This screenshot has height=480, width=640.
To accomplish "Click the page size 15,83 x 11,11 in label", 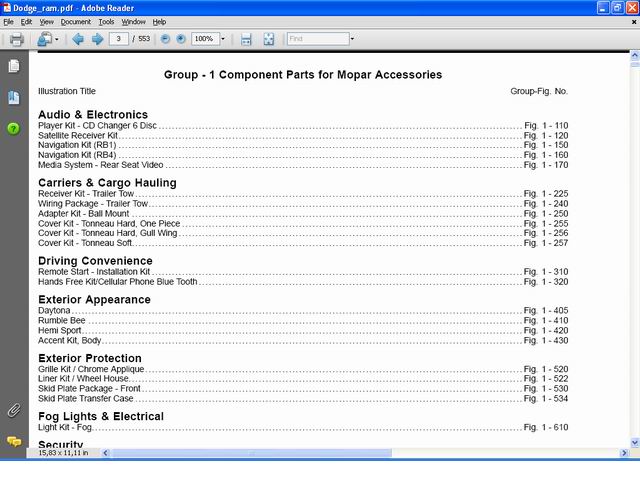I will click(63, 453).
